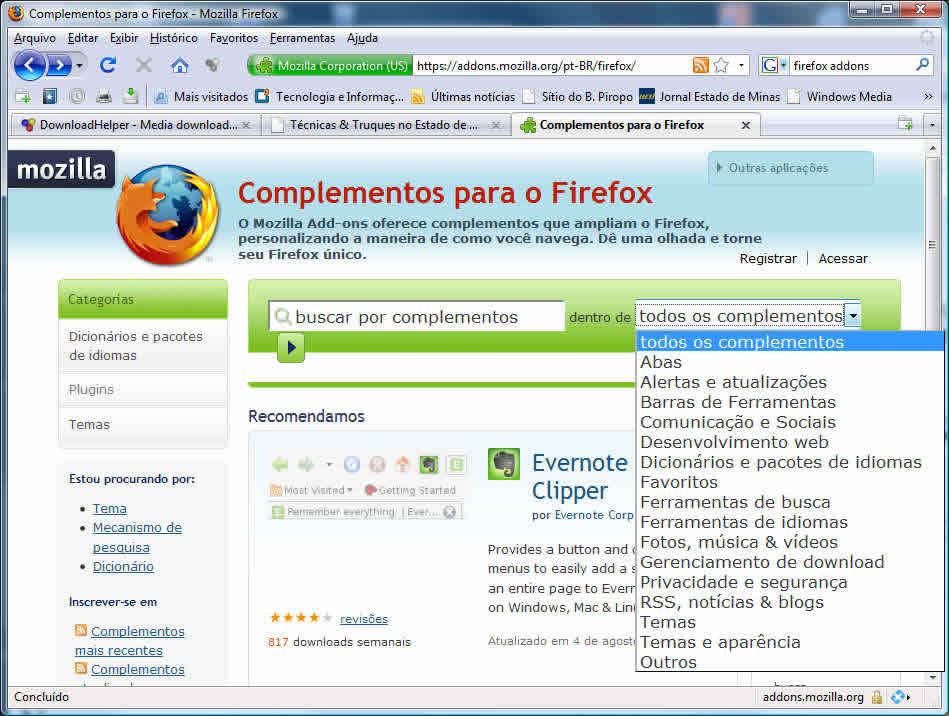
Task: Click the RSS feed icon in address bar
Action: pyautogui.click(x=701, y=66)
